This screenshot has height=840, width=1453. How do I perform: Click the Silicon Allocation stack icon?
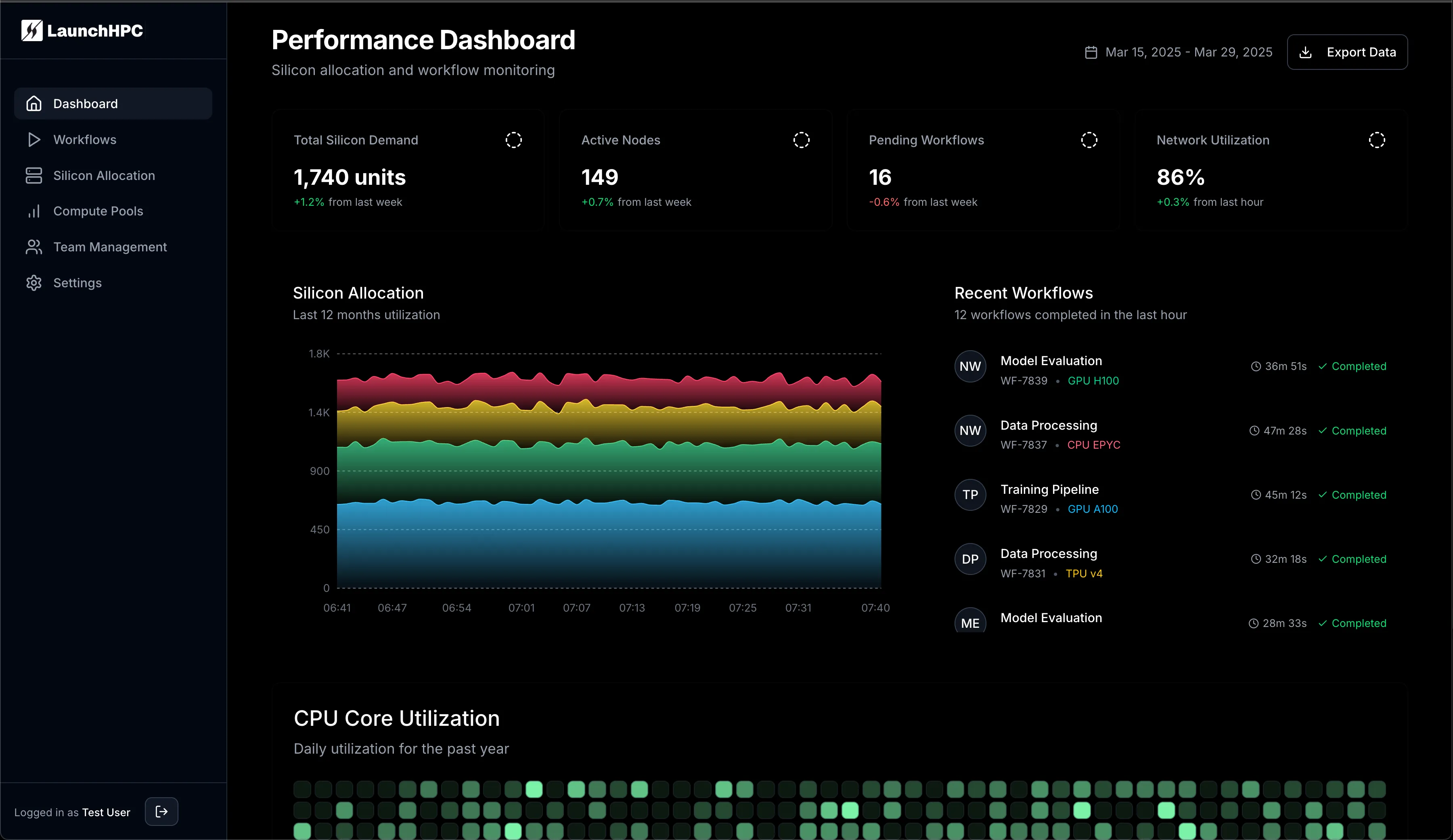33,175
